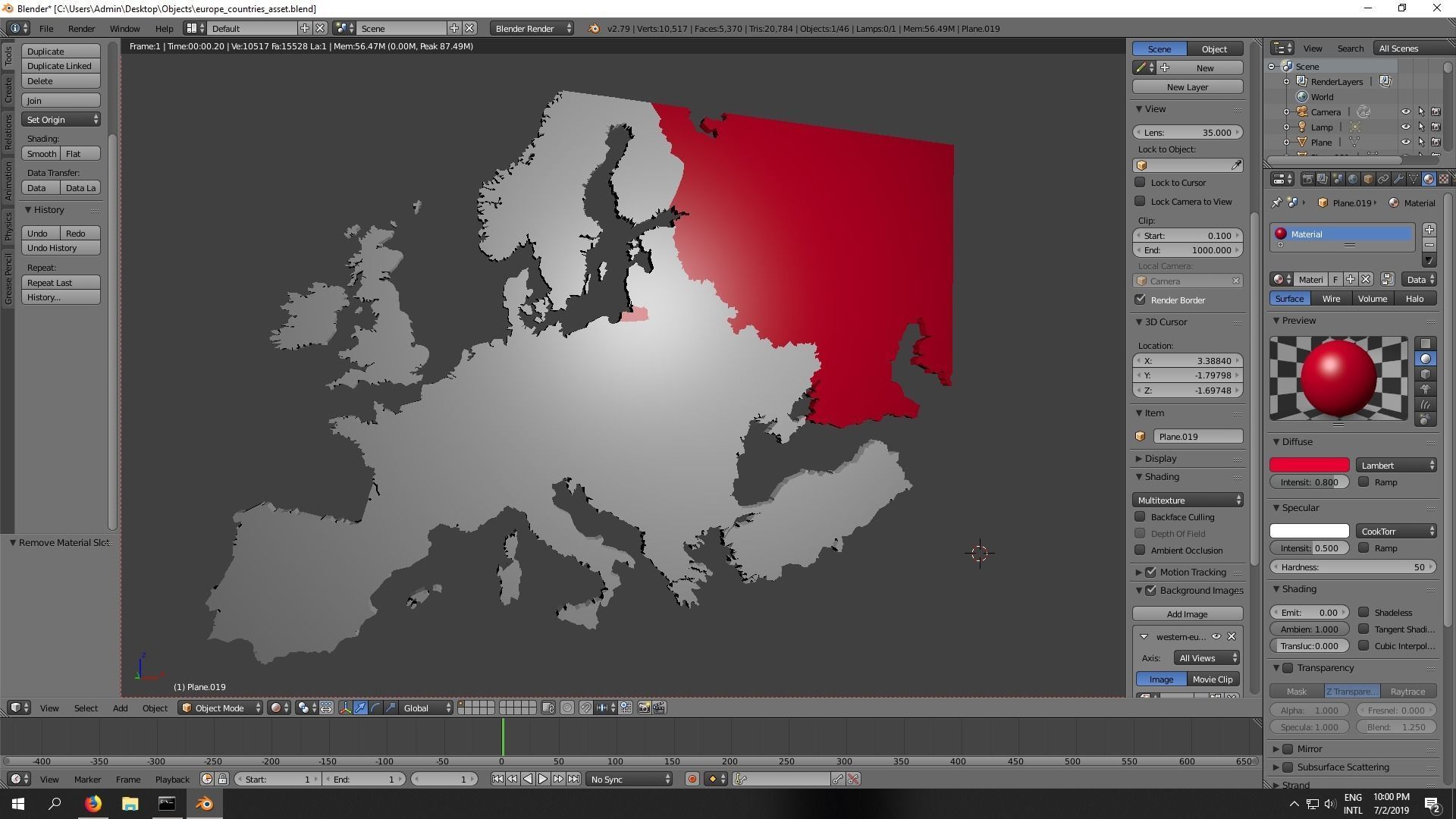Screen dimensions: 1456x819
Task: Open the Constraints chain-link properties tab
Action: coord(1383,180)
